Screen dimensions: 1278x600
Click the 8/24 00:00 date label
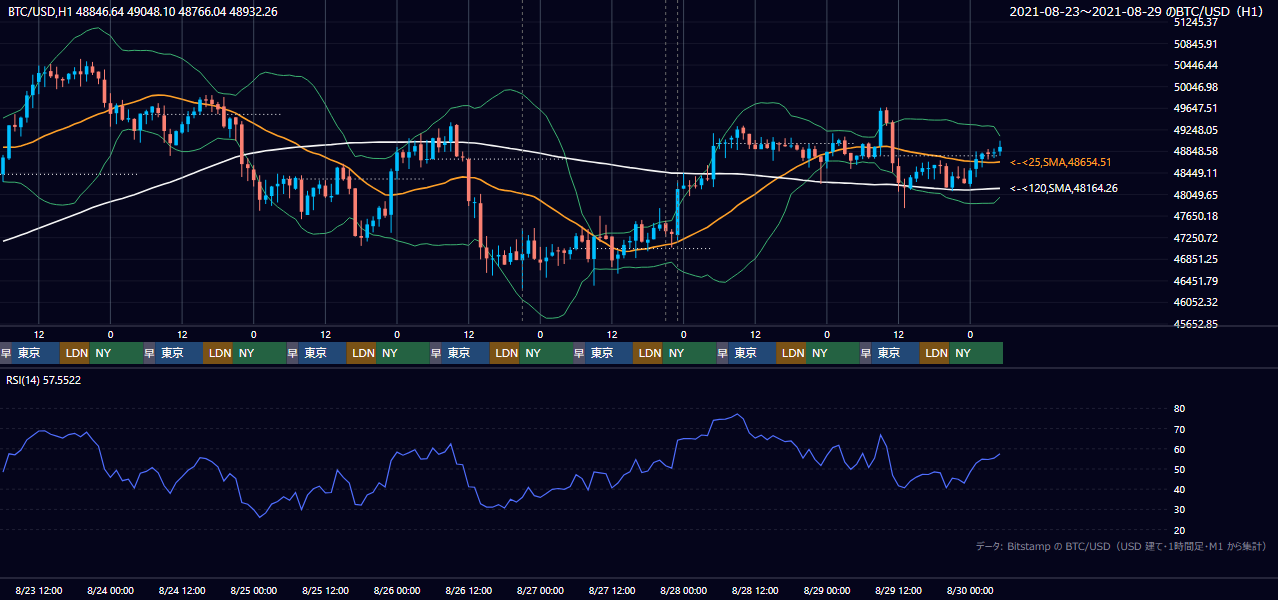tap(110, 591)
